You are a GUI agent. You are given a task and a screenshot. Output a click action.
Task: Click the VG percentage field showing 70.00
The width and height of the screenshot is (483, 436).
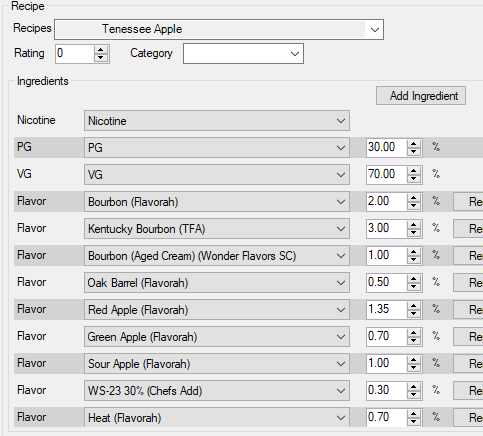(387, 174)
